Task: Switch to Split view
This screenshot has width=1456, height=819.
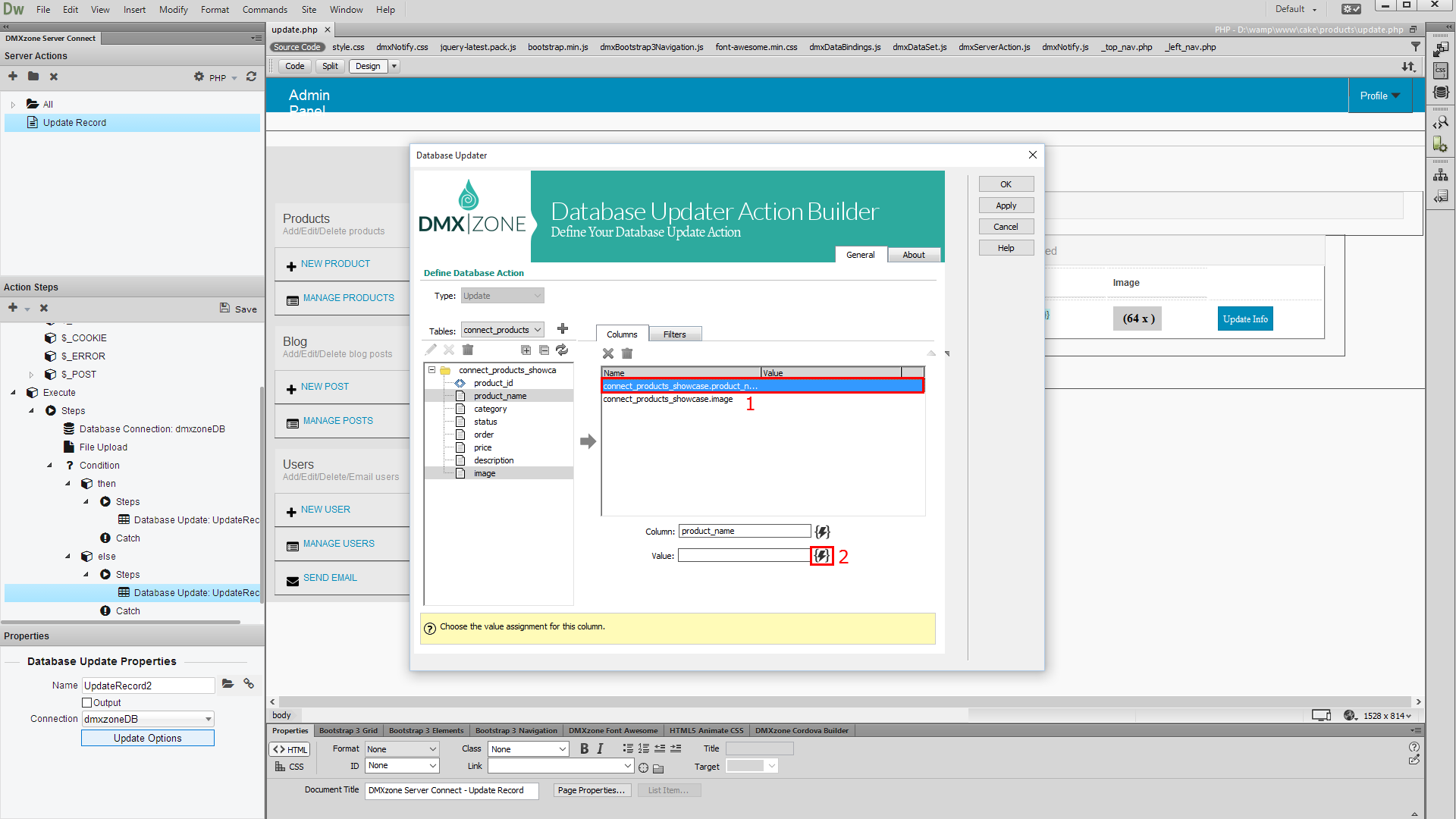Action: (330, 66)
